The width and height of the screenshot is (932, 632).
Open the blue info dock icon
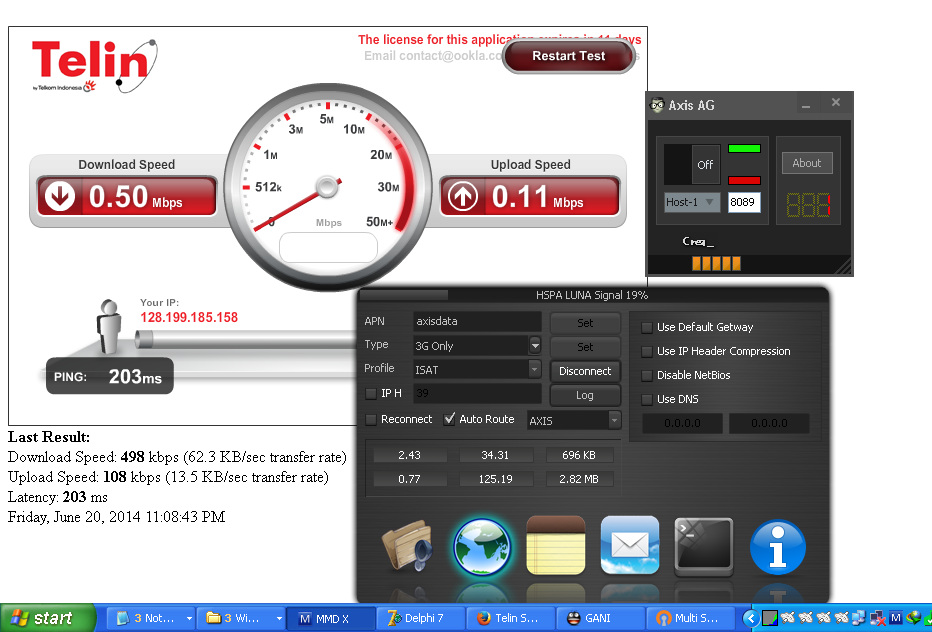pos(777,548)
